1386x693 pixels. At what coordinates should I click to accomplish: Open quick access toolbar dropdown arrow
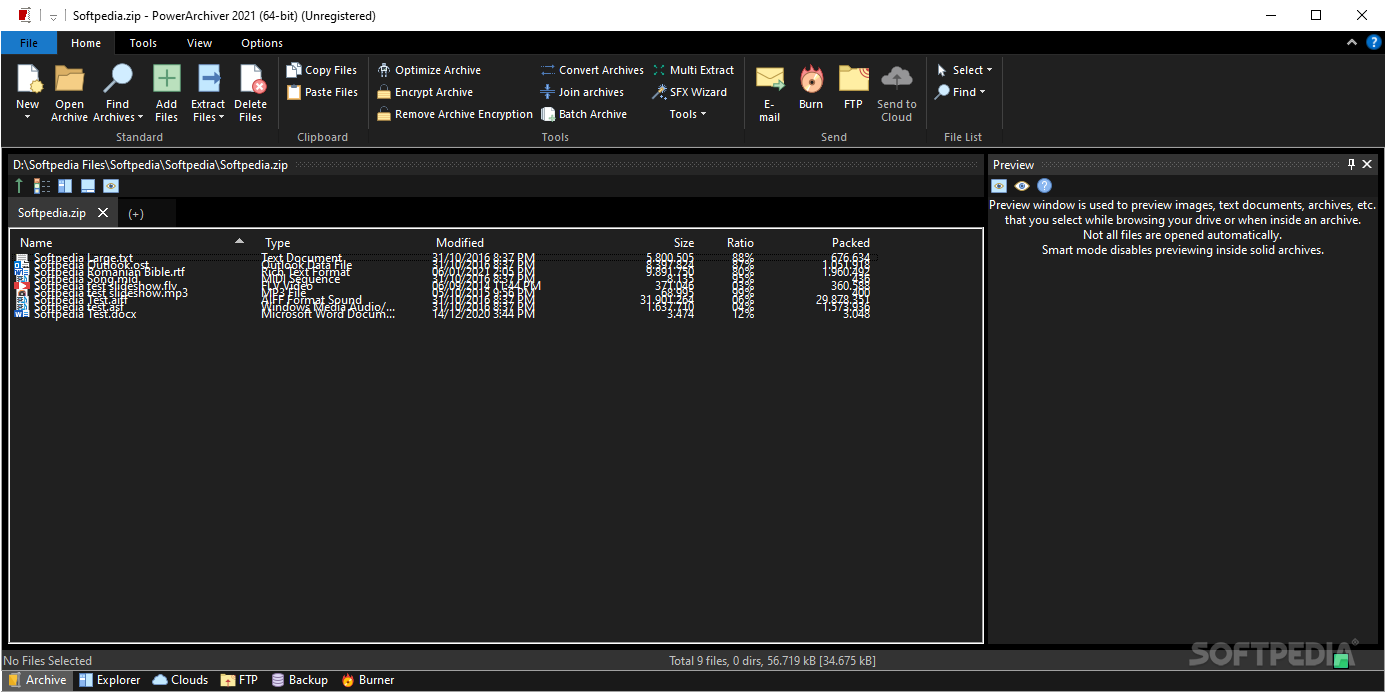point(53,16)
